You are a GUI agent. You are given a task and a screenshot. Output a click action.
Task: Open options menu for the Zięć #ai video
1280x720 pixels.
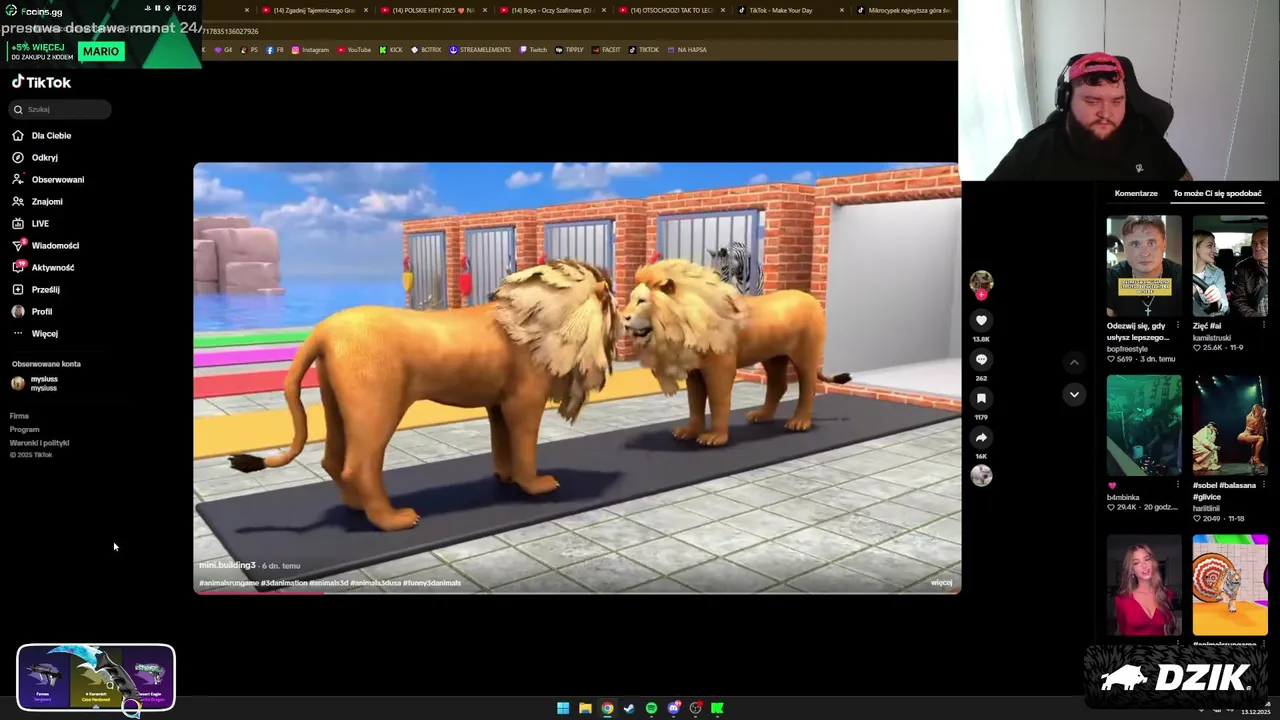(1264, 325)
